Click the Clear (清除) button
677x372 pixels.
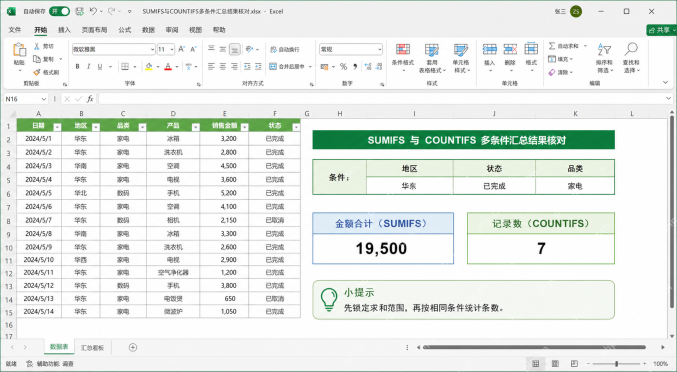(x=560, y=72)
